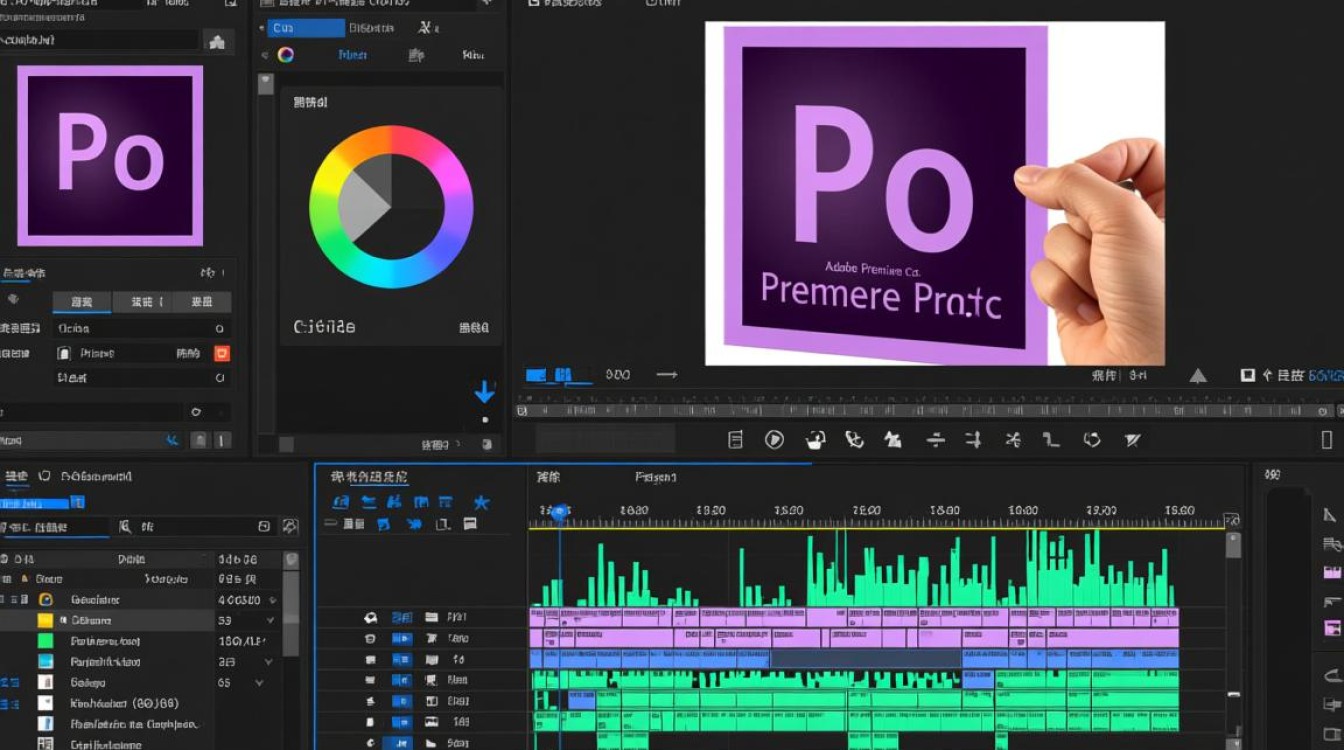Click the play button under the program monitor
This screenshot has width=1344, height=750.
[774, 439]
